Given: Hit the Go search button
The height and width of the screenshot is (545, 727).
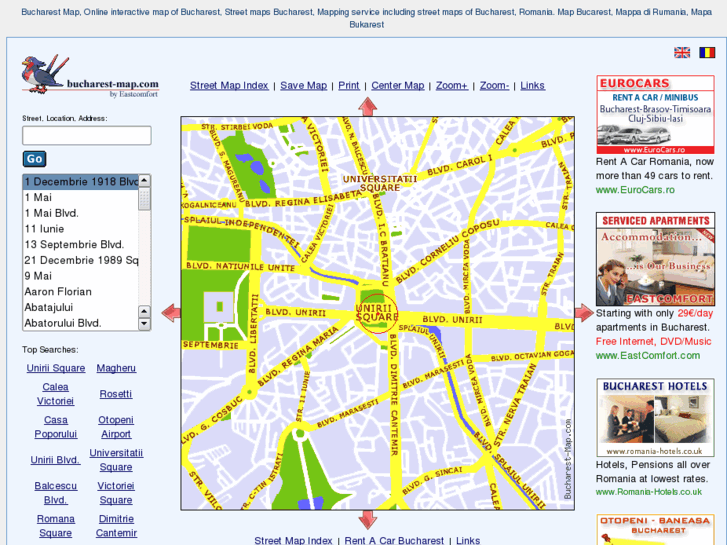Looking at the screenshot, I should pos(34,159).
